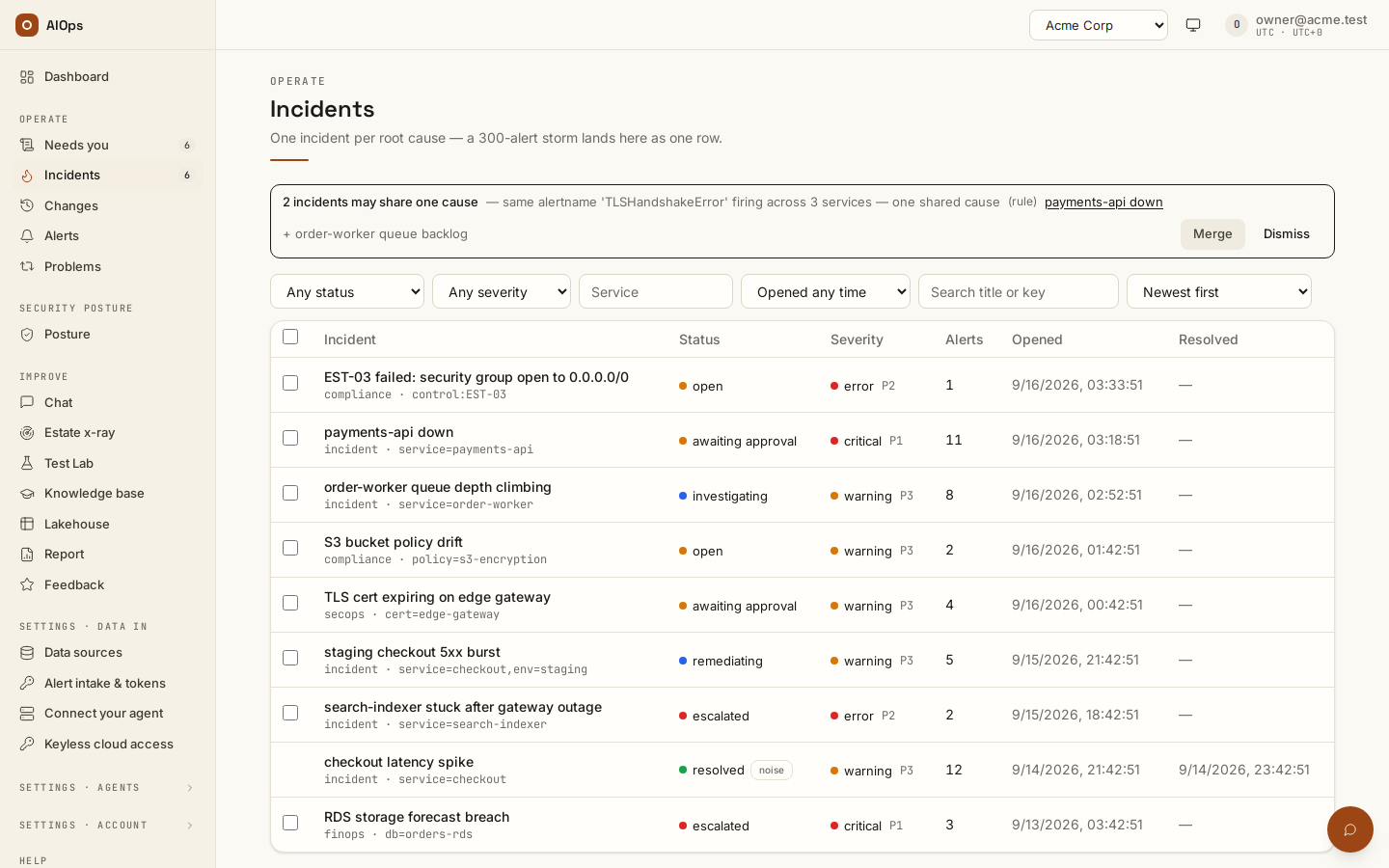
Task: Click the Knowledge base icon
Action: (27, 493)
